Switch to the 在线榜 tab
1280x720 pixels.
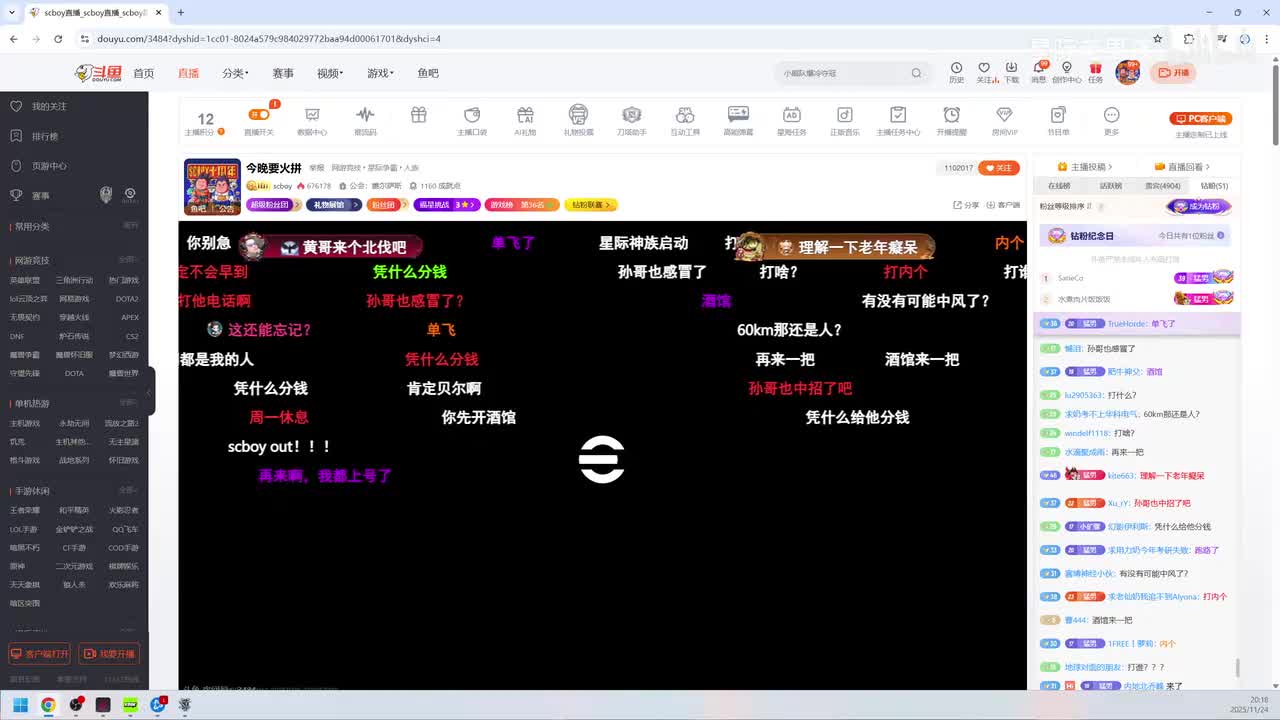click(x=1059, y=186)
